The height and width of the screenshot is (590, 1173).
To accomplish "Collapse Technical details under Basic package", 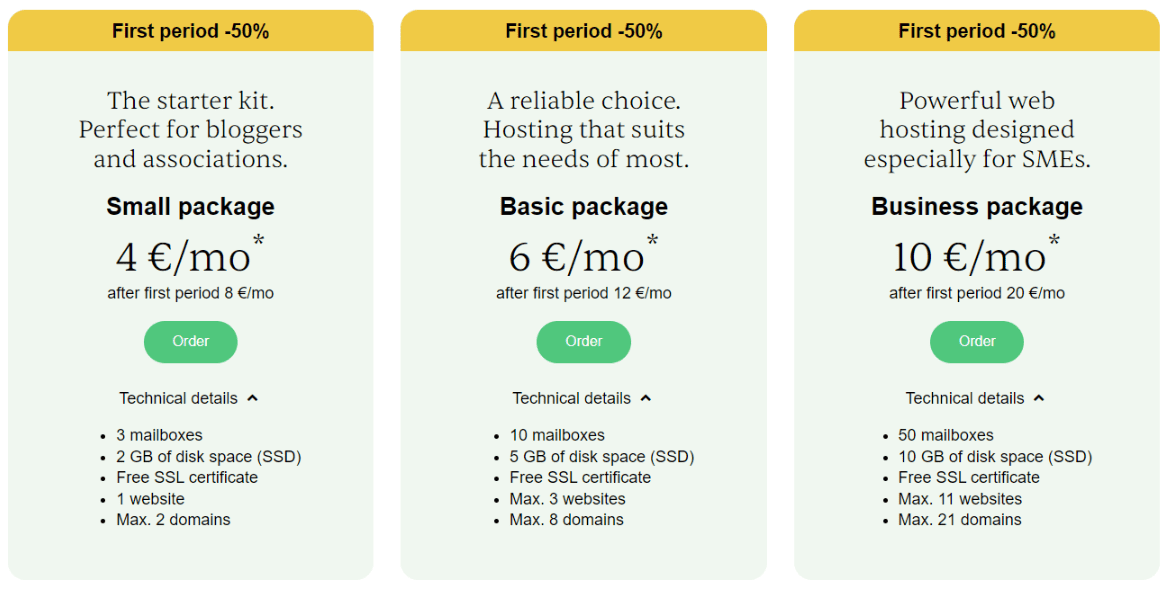I will pyautogui.click(x=582, y=399).
